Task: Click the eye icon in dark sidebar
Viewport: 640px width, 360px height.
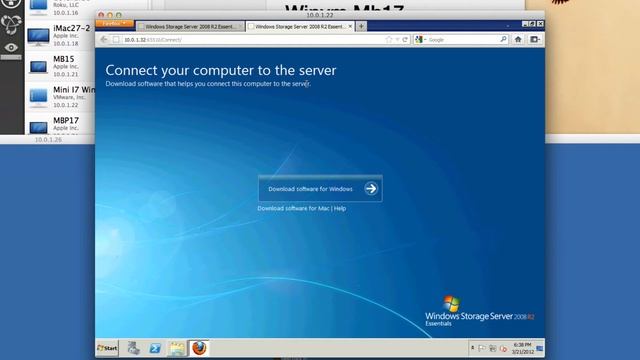Action: (11, 47)
